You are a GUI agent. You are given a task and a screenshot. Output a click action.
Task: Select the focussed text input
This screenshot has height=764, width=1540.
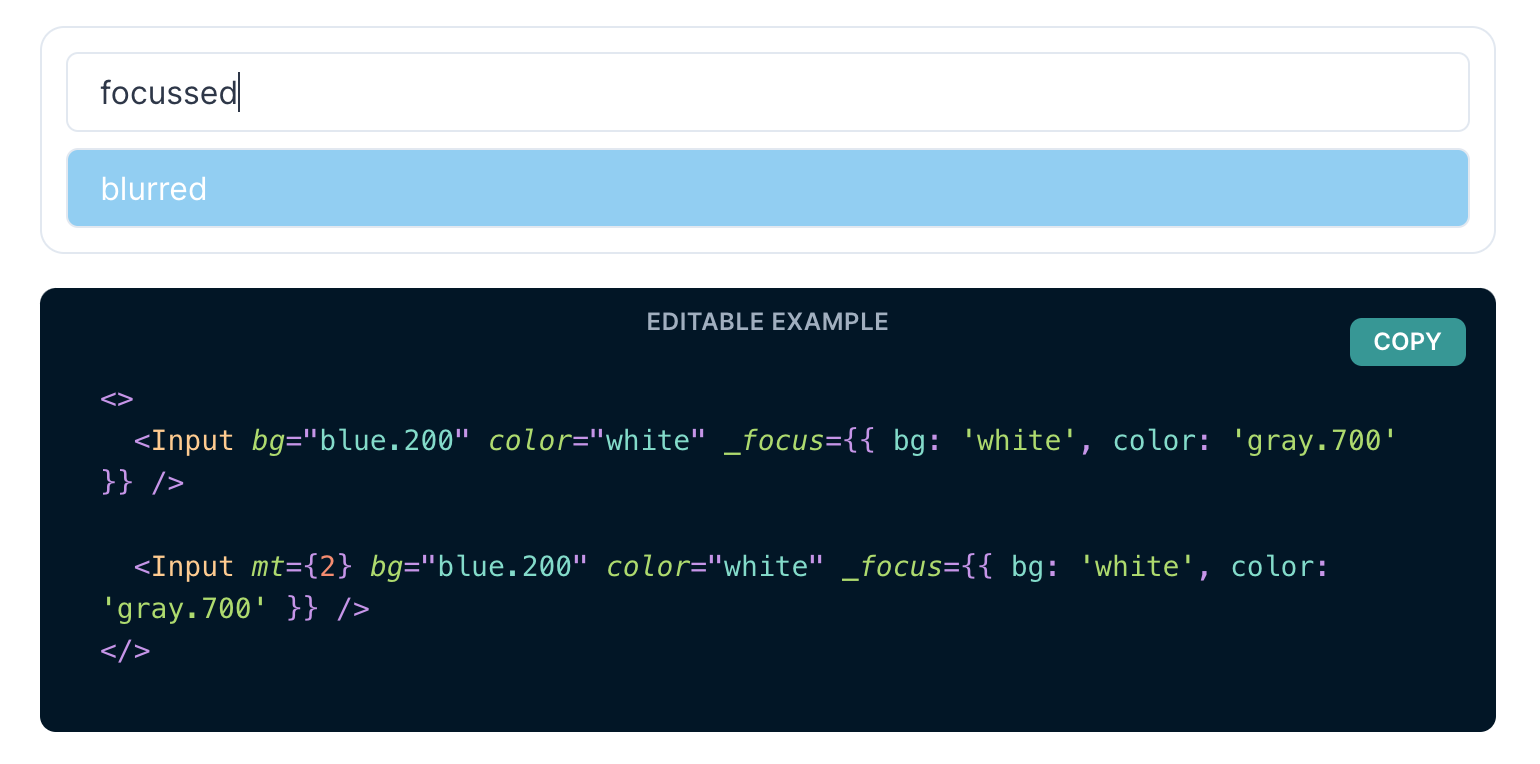[400, 92]
